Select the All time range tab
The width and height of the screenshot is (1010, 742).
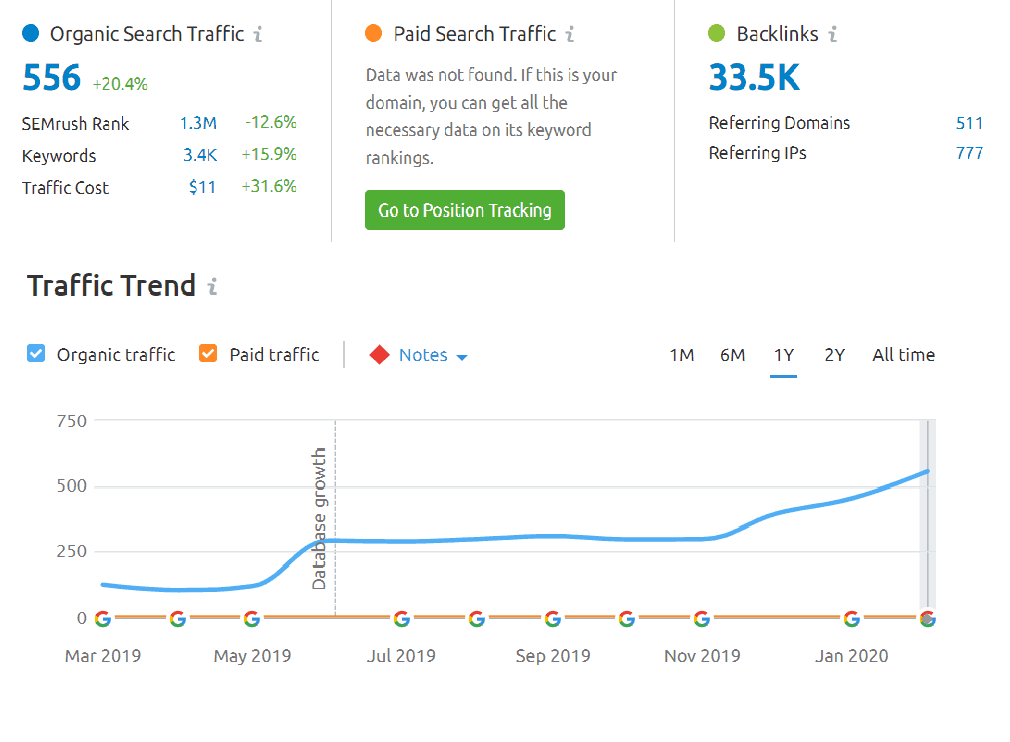tap(903, 355)
